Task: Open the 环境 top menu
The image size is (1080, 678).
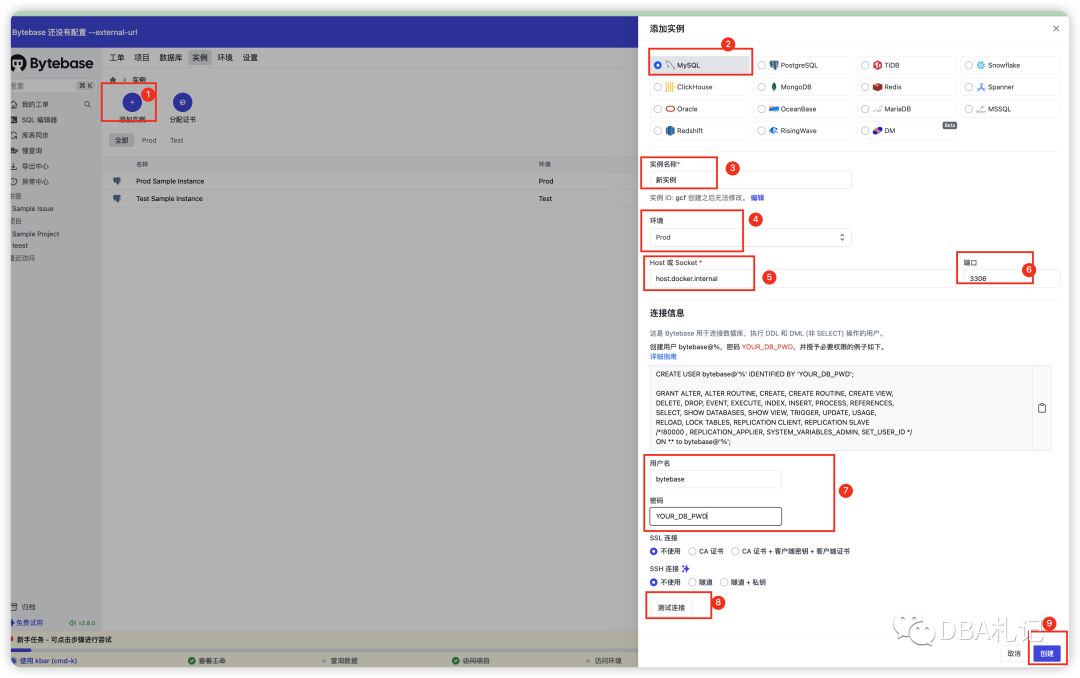Action: click(x=225, y=58)
